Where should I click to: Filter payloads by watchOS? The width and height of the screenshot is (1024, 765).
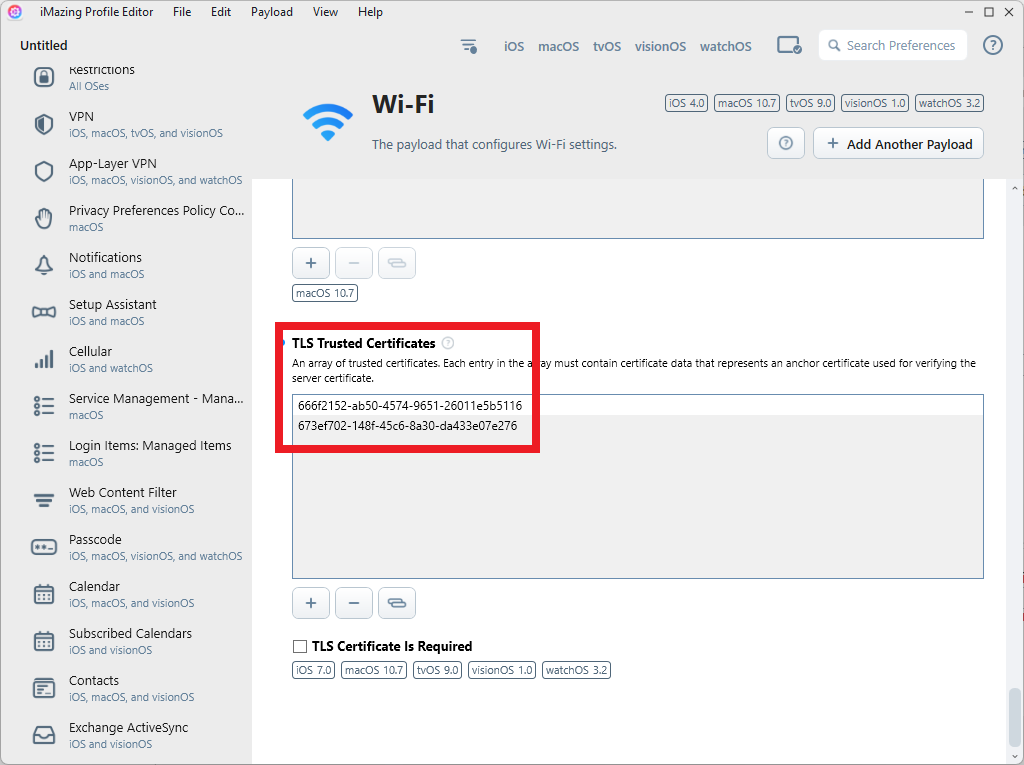(726, 46)
